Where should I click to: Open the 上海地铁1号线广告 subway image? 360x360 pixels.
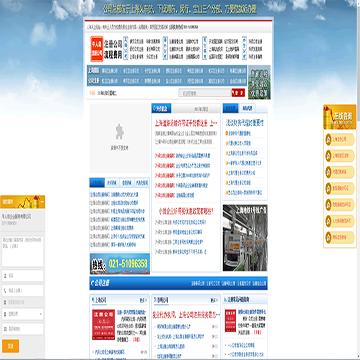pos(245,238)
